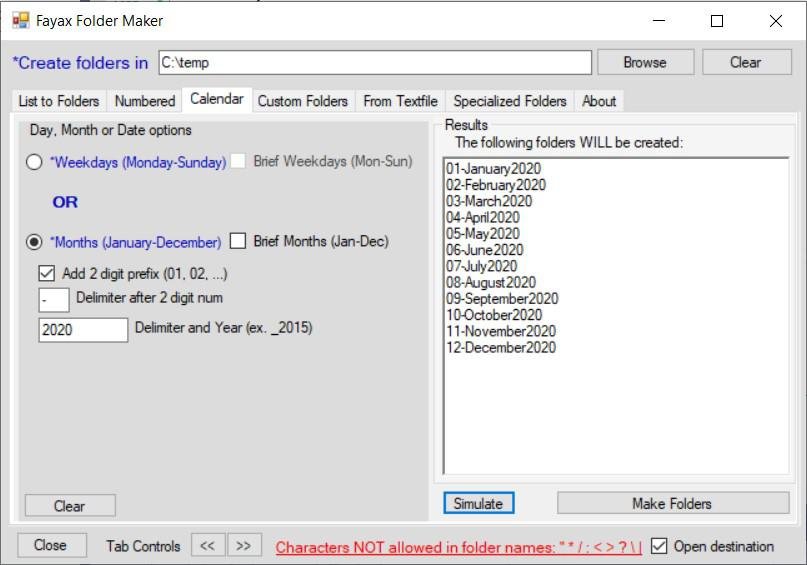Click Simulate to preview folders
The width and height of the screenshot is (807, 565).
coord(479,503)
